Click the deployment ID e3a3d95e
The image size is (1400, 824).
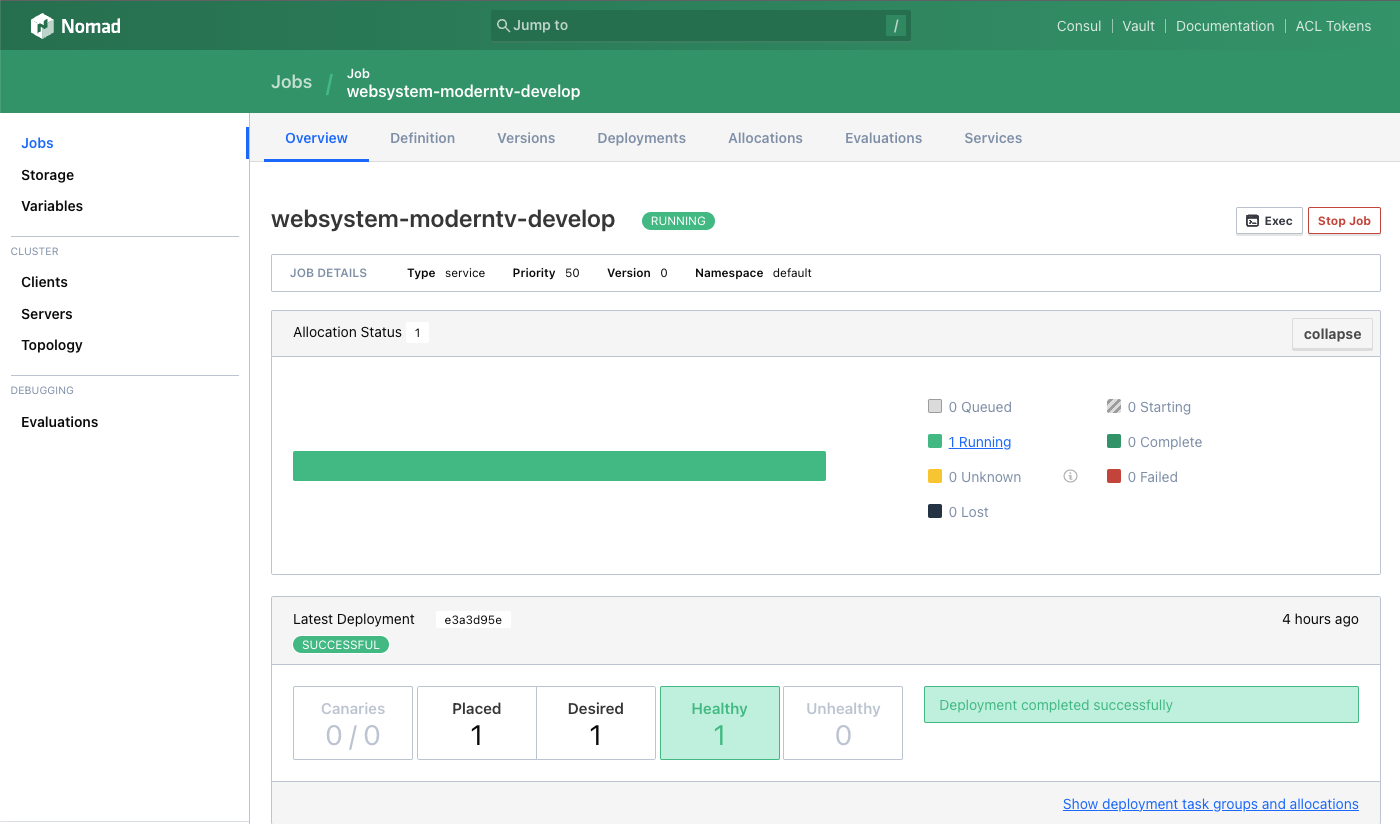pos(473,620)
